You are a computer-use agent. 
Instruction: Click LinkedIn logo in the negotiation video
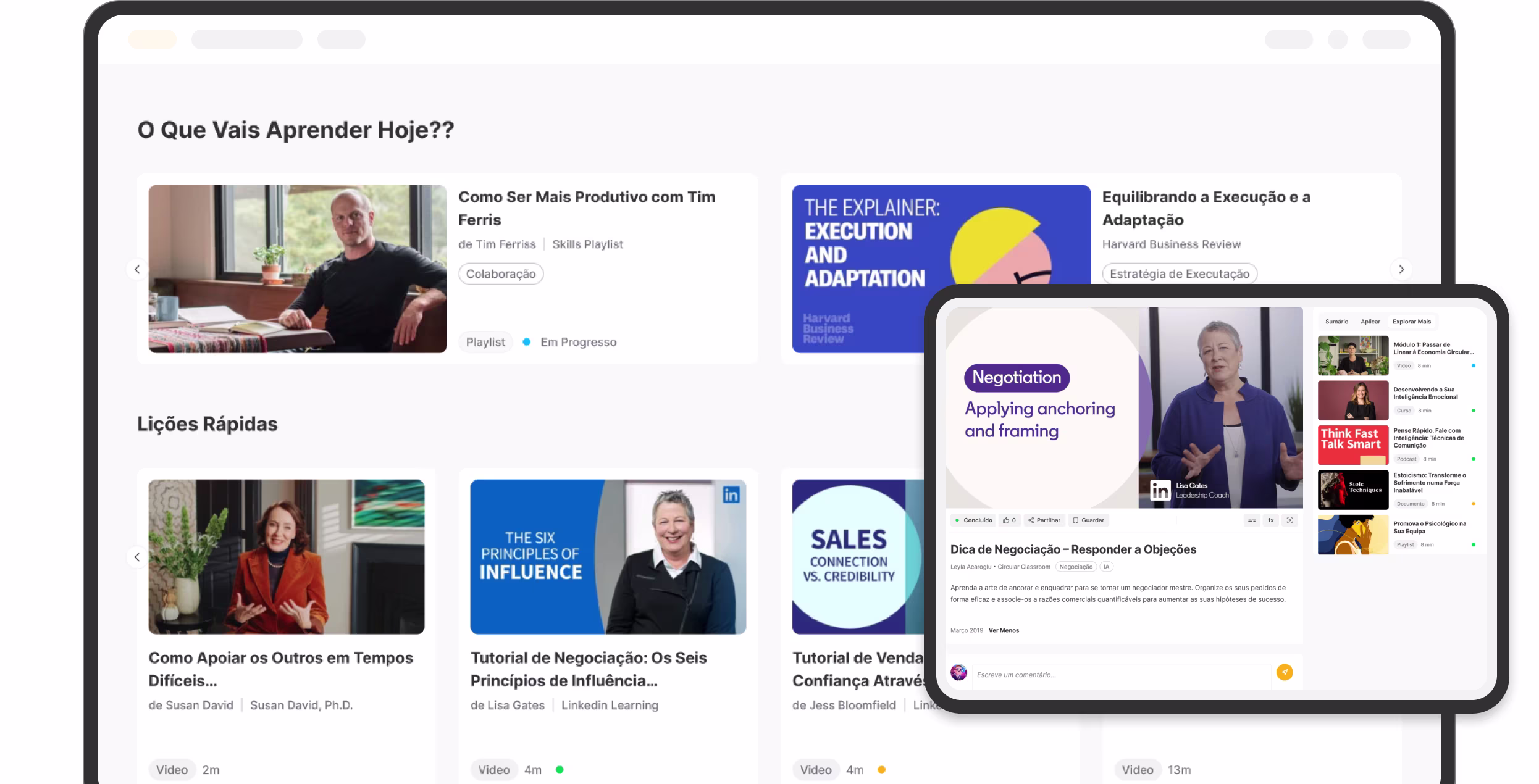click(x=1160, y=490)
